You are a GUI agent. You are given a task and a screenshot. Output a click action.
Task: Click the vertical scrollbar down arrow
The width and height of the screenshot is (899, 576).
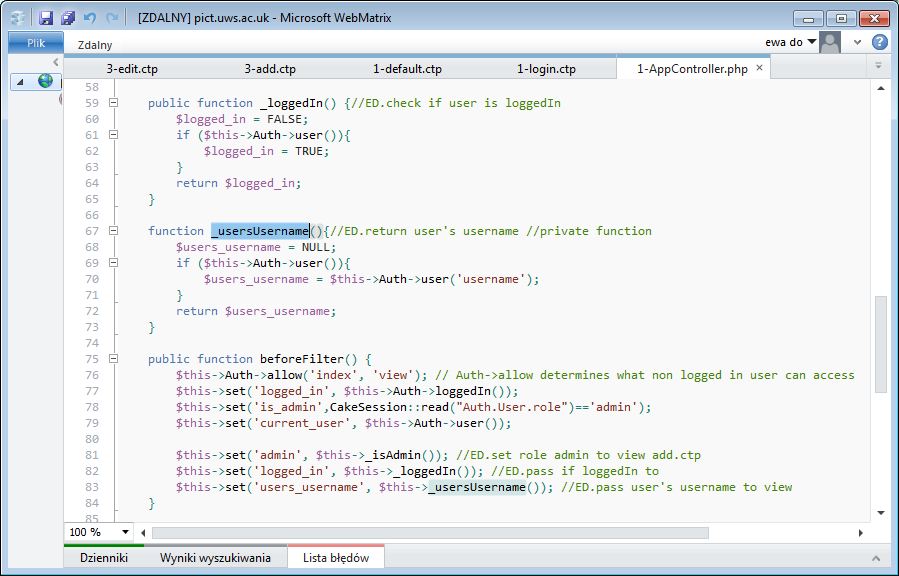(x=881, y=512)
